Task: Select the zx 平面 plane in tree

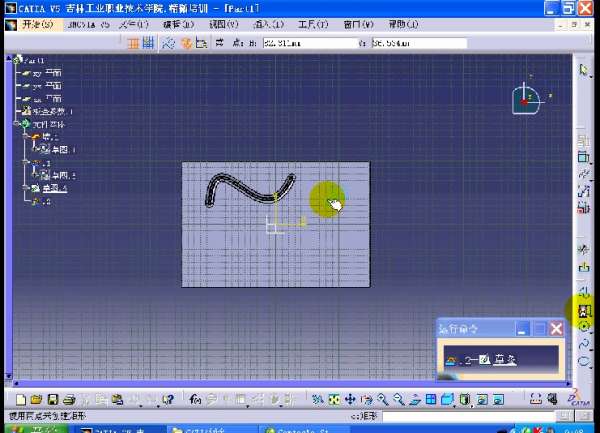Action: tap(47, 99)
